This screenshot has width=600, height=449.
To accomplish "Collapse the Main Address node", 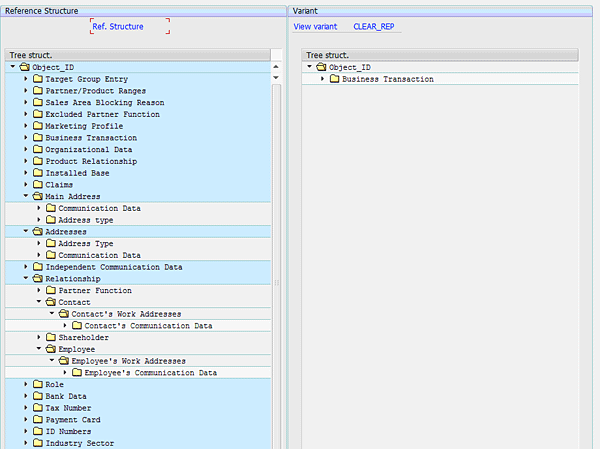I will coord(26,196).
